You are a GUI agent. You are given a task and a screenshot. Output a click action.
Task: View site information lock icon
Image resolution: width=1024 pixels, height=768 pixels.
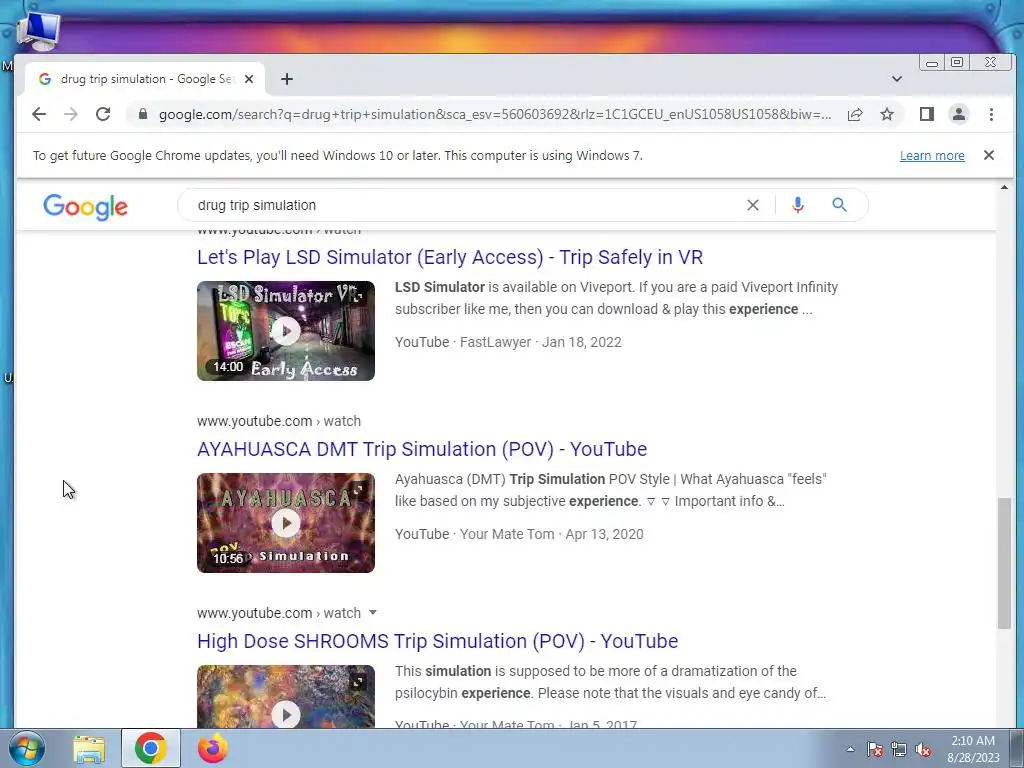[143, 114]
